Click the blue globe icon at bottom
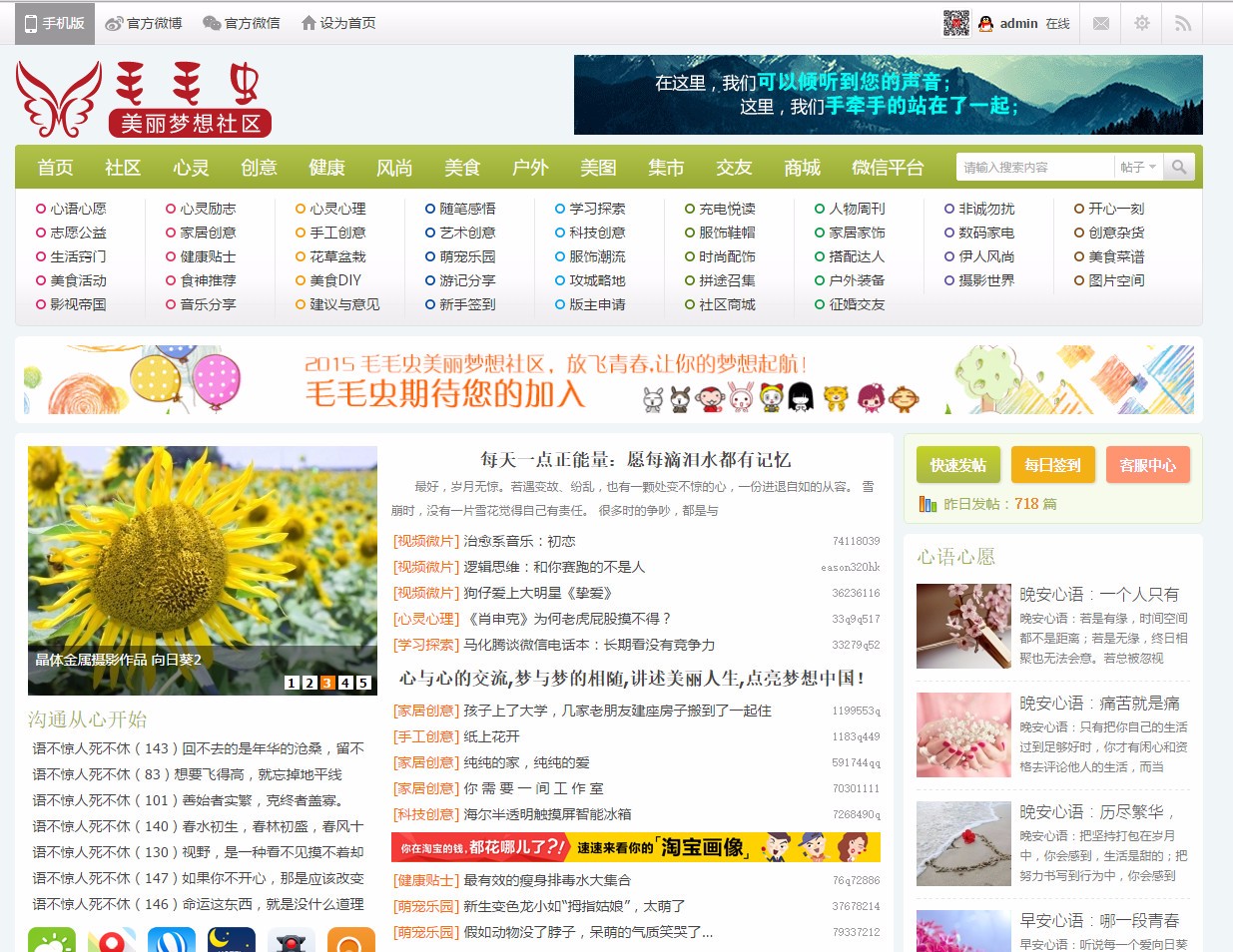Viewport: 1233px width, 952px height. pyautogui.click(x=172, y=938)
